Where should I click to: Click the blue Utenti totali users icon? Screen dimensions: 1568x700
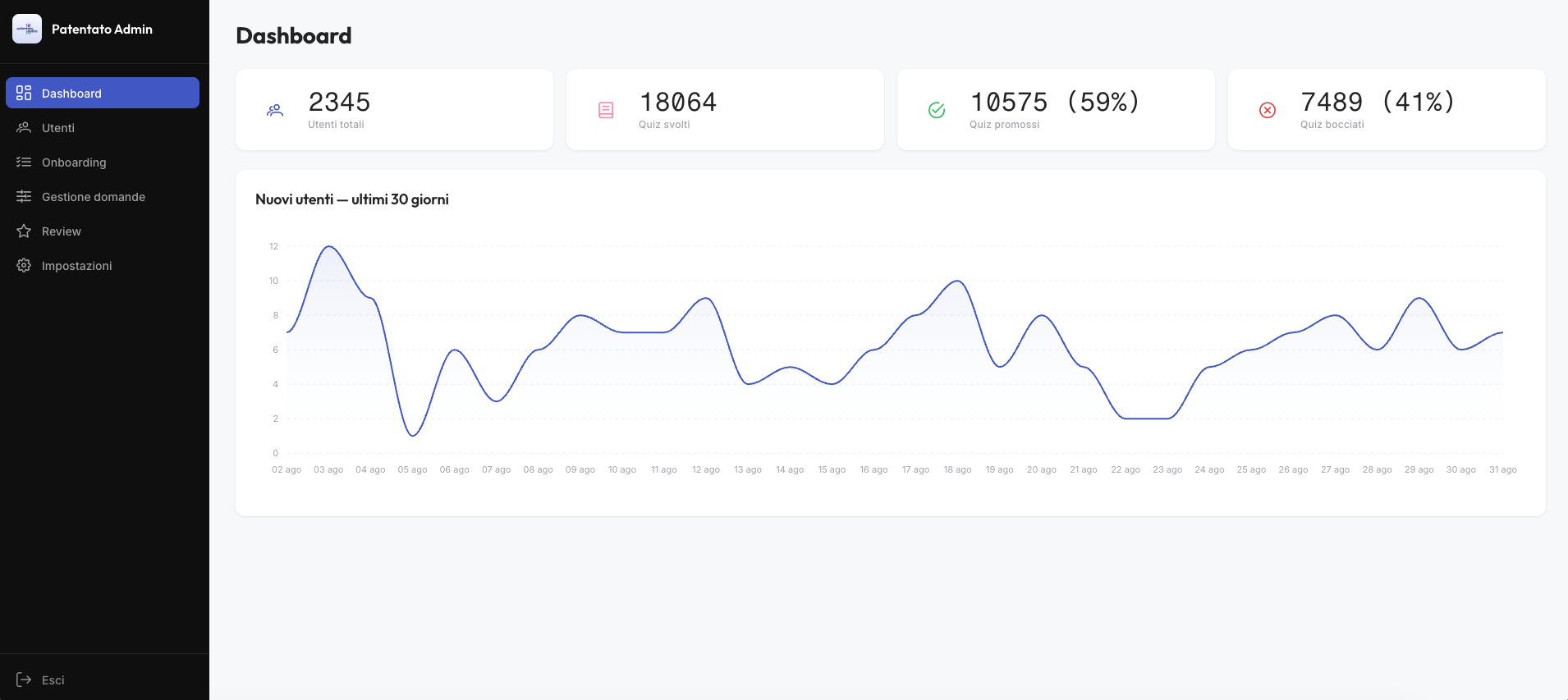pyautogui.click(x=275, y=110)
